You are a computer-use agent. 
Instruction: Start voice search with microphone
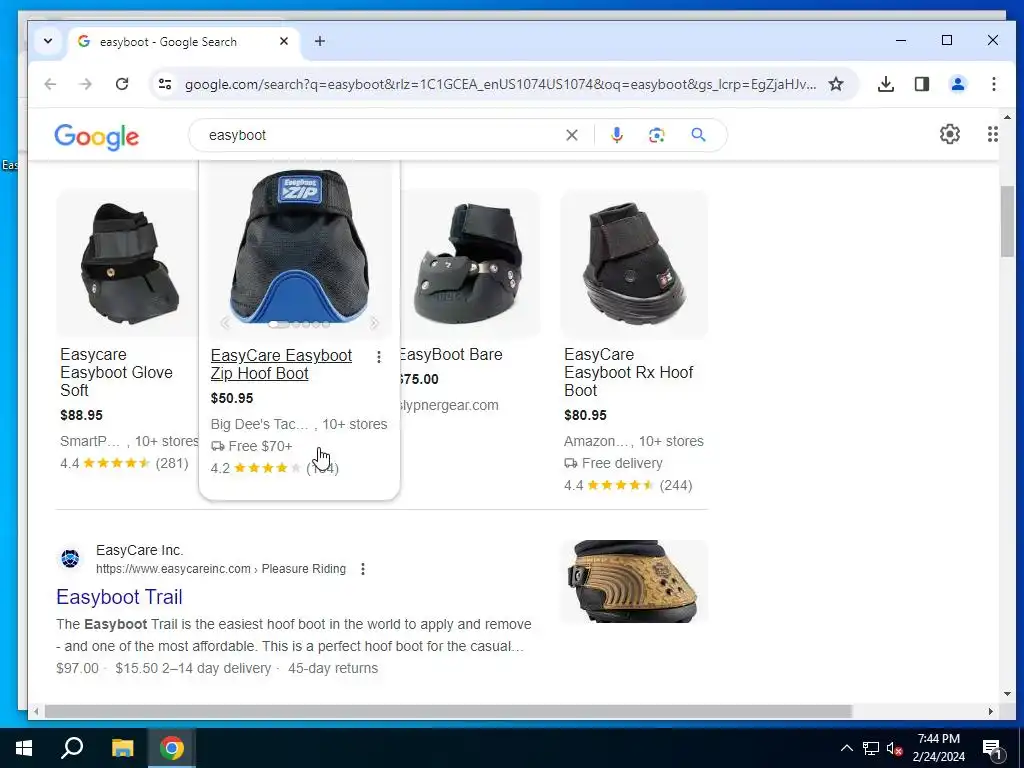pyautogui.click(x=616, y=135)
